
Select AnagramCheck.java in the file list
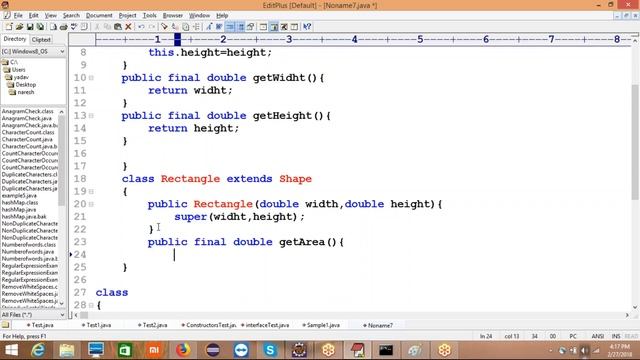(x=27, y=118)
